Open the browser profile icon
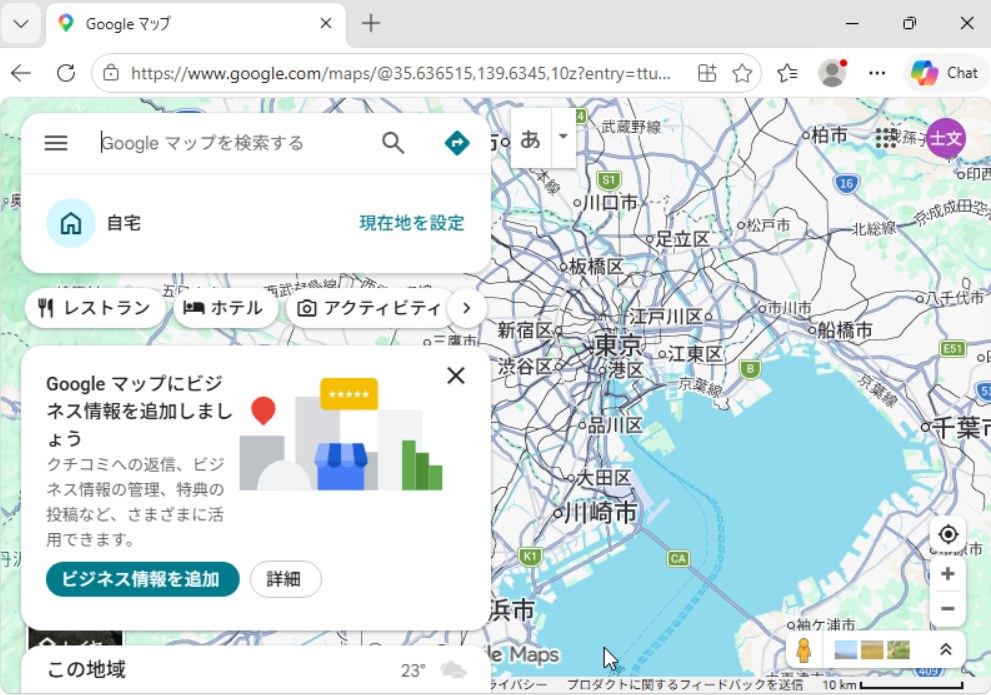This screenshot has height=695, width=991. tap(832, 73)
